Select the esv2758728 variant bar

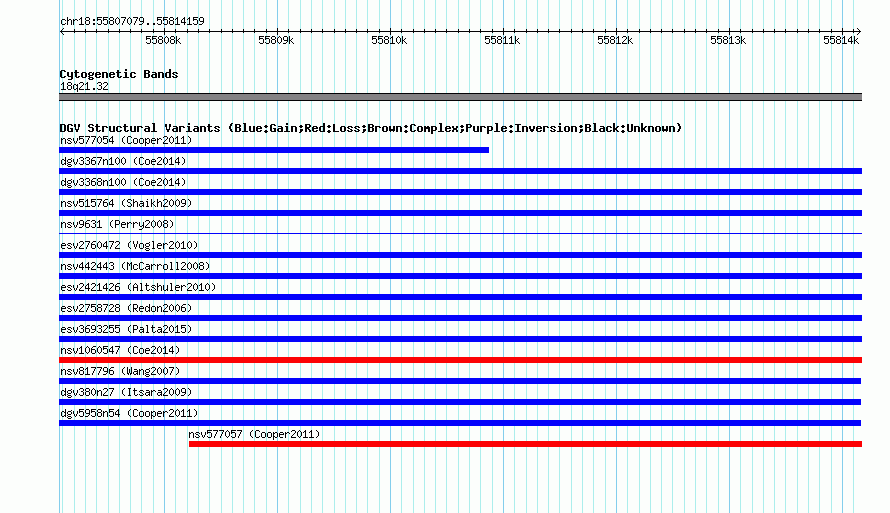(x=460, y=318)
